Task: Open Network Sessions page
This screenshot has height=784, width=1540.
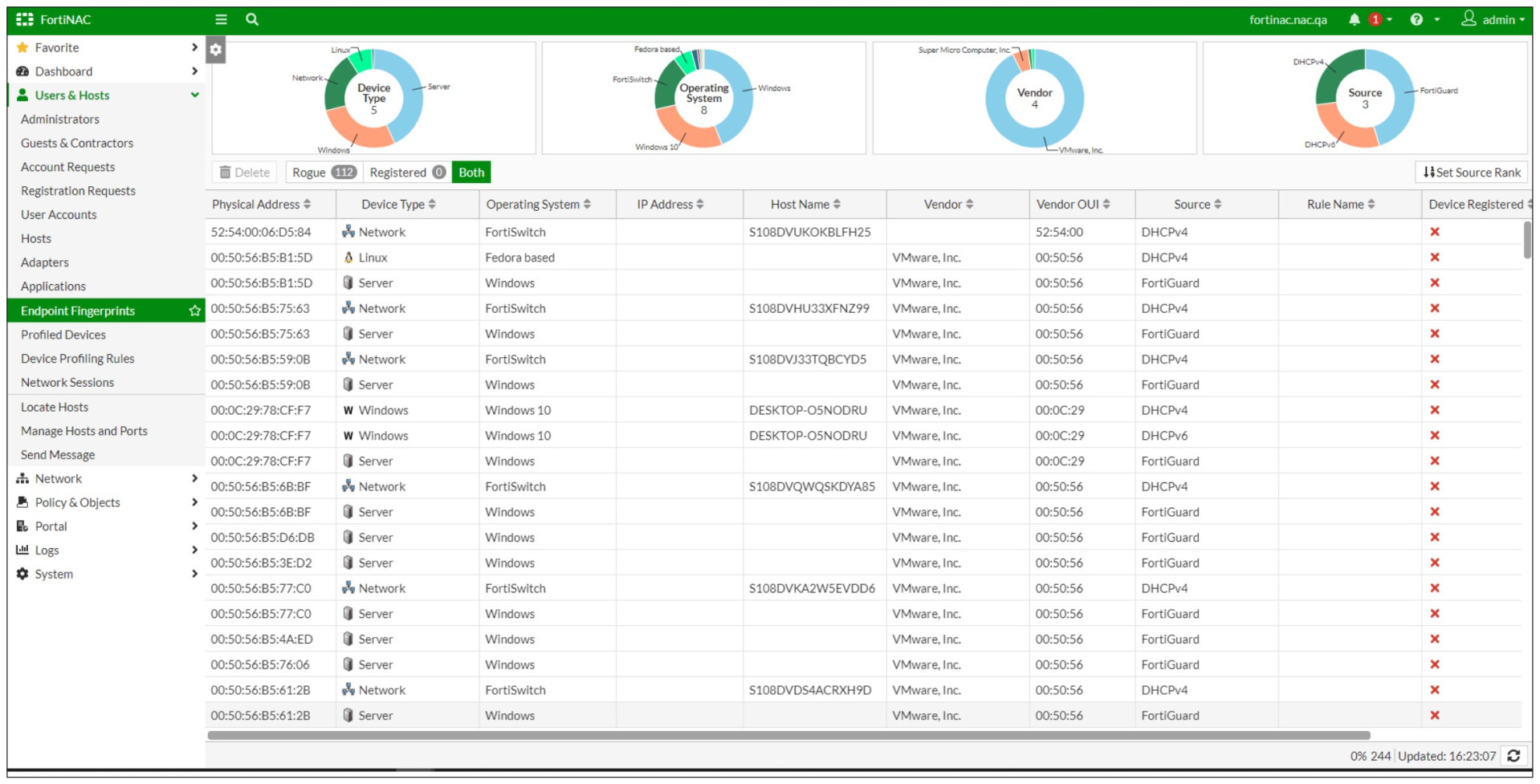Action: (67, 383)
